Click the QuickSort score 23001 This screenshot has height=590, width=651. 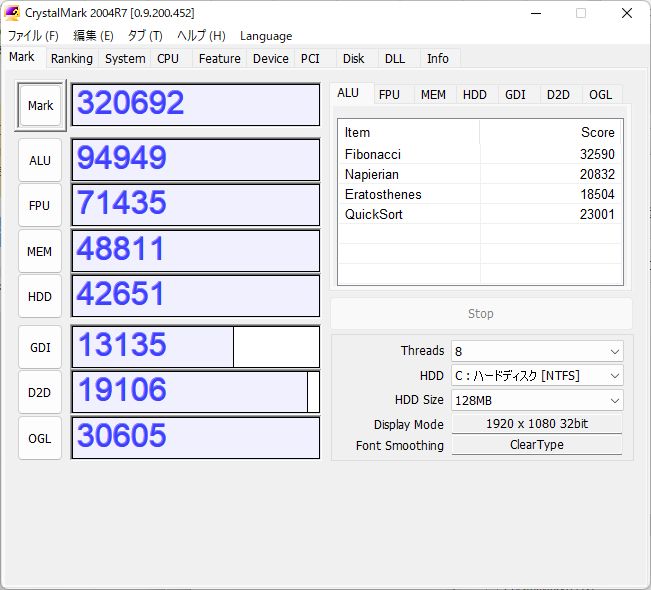(597, 214)
